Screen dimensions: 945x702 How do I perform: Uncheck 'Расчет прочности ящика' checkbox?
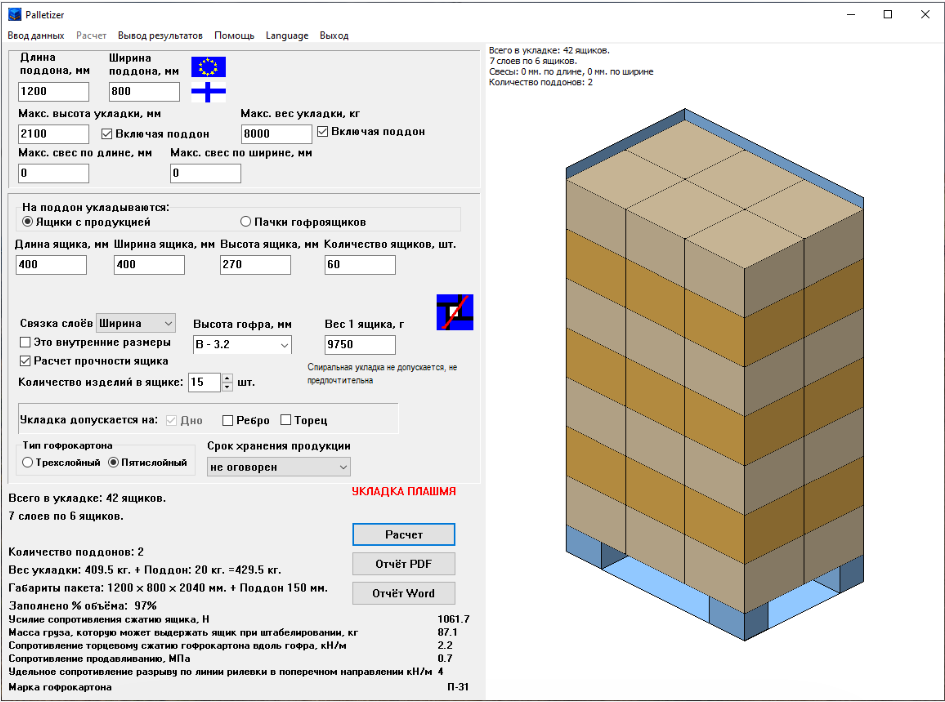click(x=25, y=361)
